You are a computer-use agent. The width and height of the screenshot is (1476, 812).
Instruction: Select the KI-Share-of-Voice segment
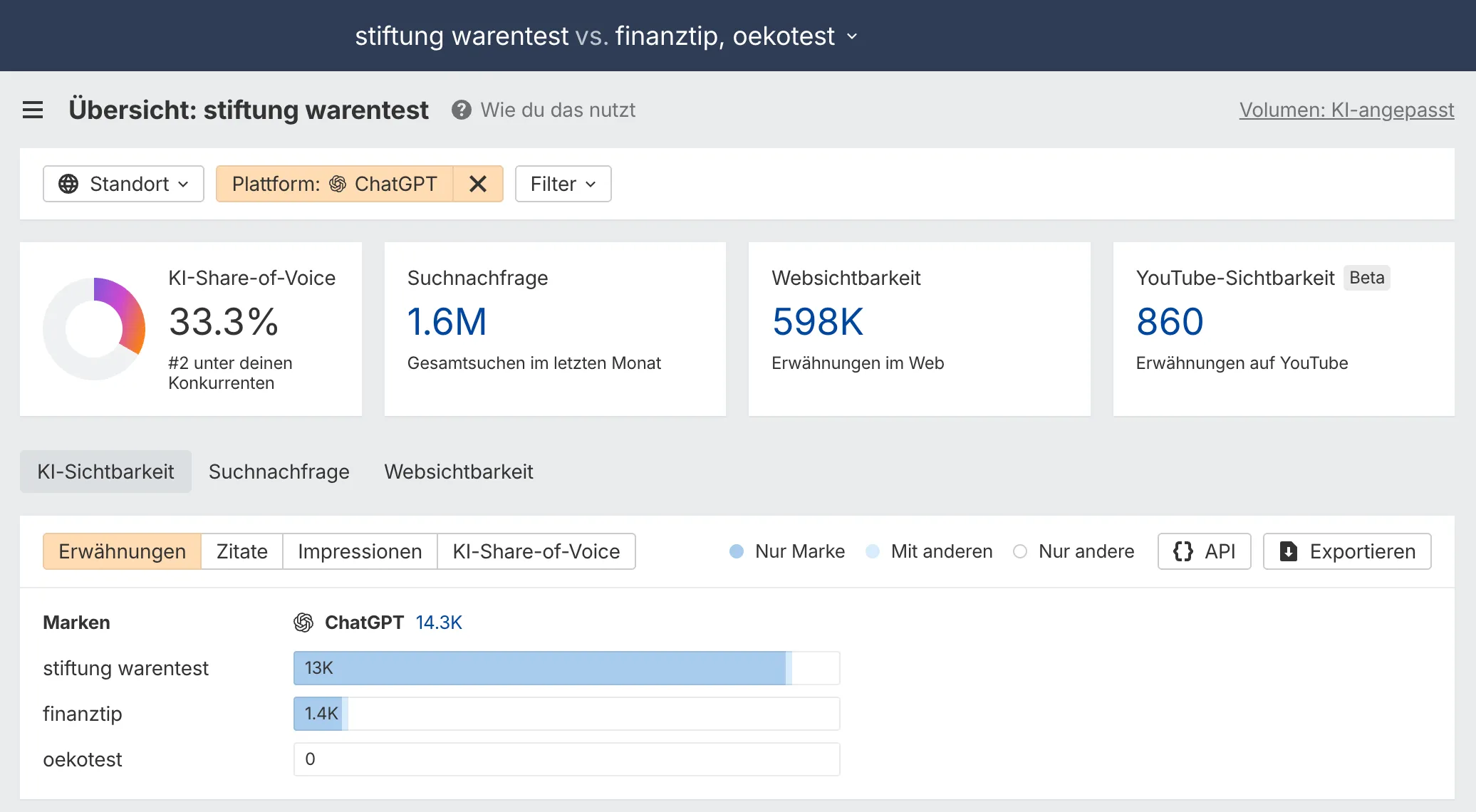(536, 551)
